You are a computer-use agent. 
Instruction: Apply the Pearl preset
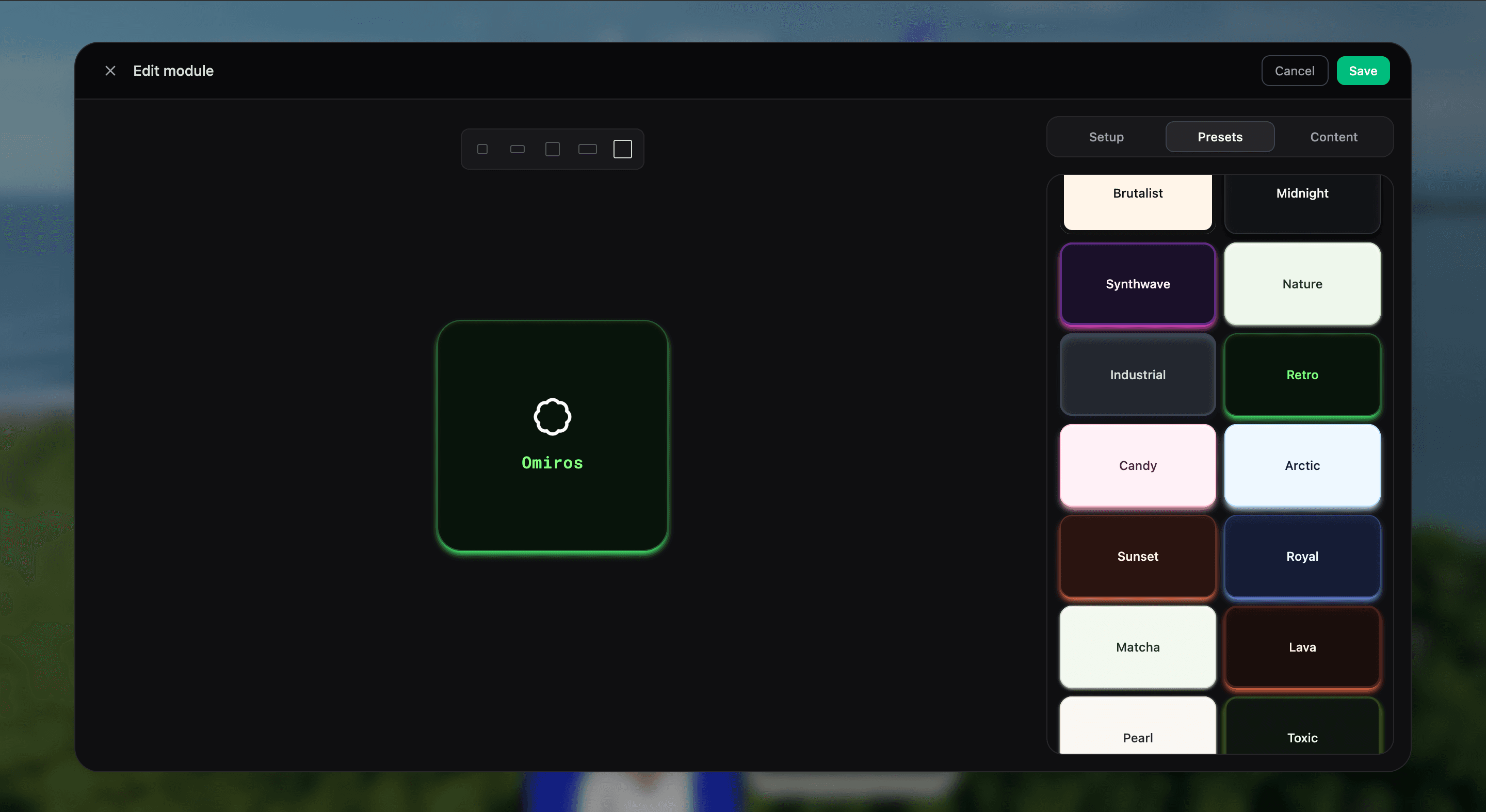1138,725
